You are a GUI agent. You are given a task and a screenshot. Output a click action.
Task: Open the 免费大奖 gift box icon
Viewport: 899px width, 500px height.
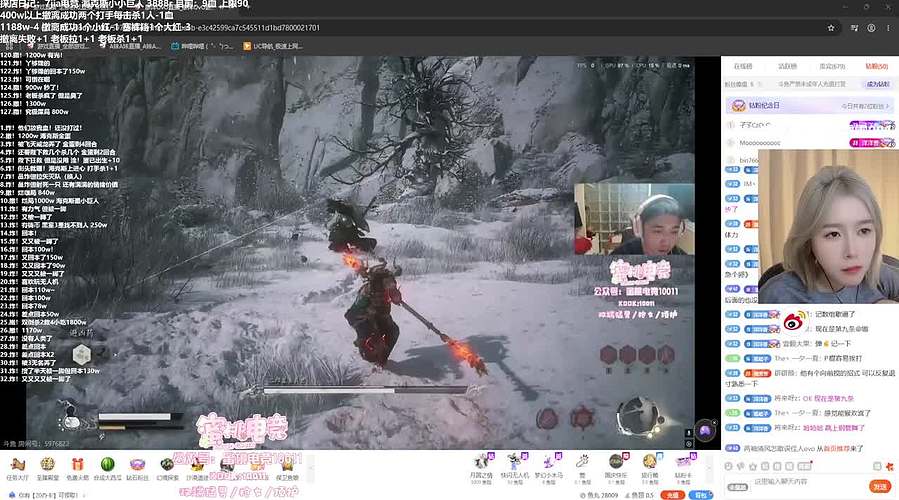77,468
